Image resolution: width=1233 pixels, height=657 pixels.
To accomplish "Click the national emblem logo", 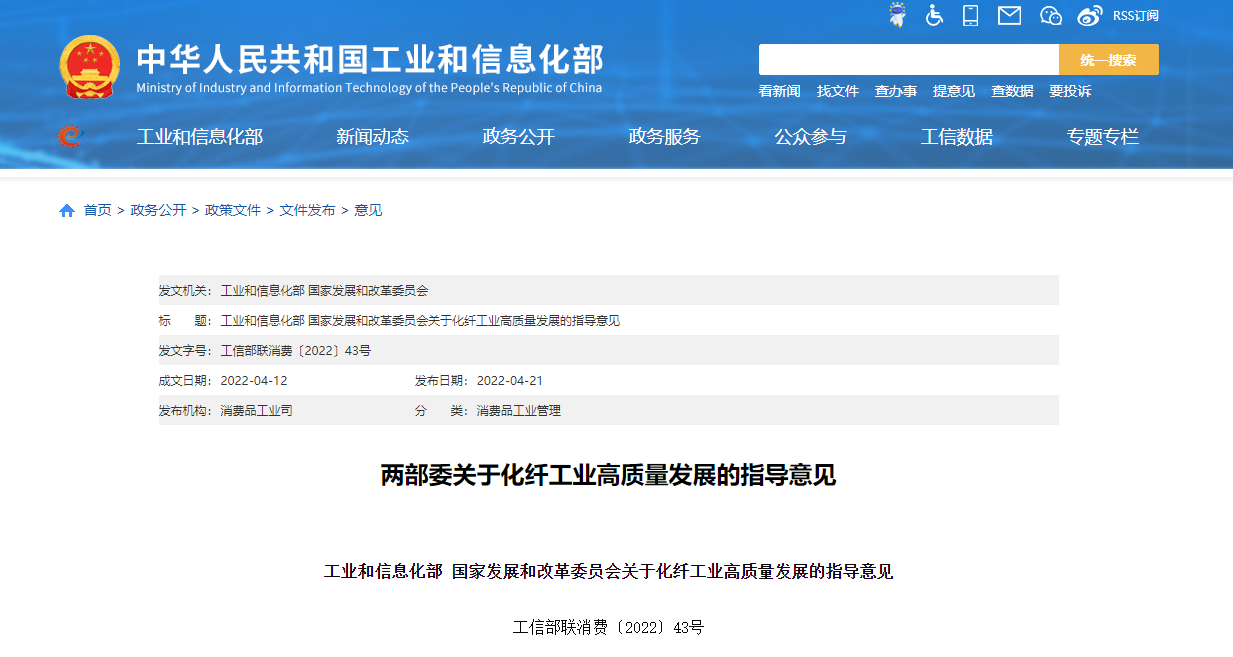I will coord(89,66).
